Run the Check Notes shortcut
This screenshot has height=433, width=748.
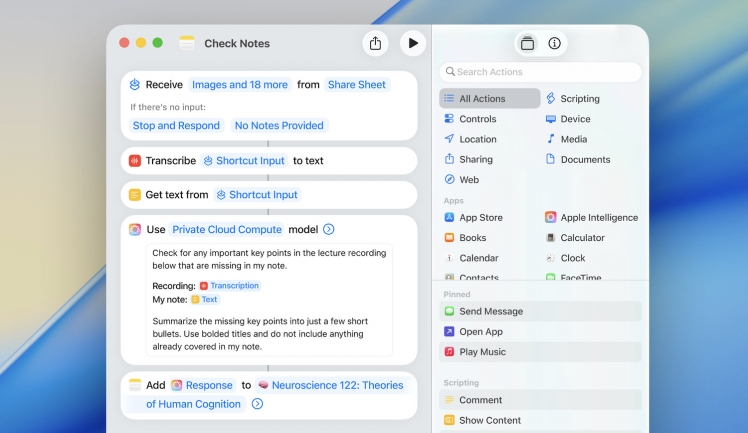[412, 43]
